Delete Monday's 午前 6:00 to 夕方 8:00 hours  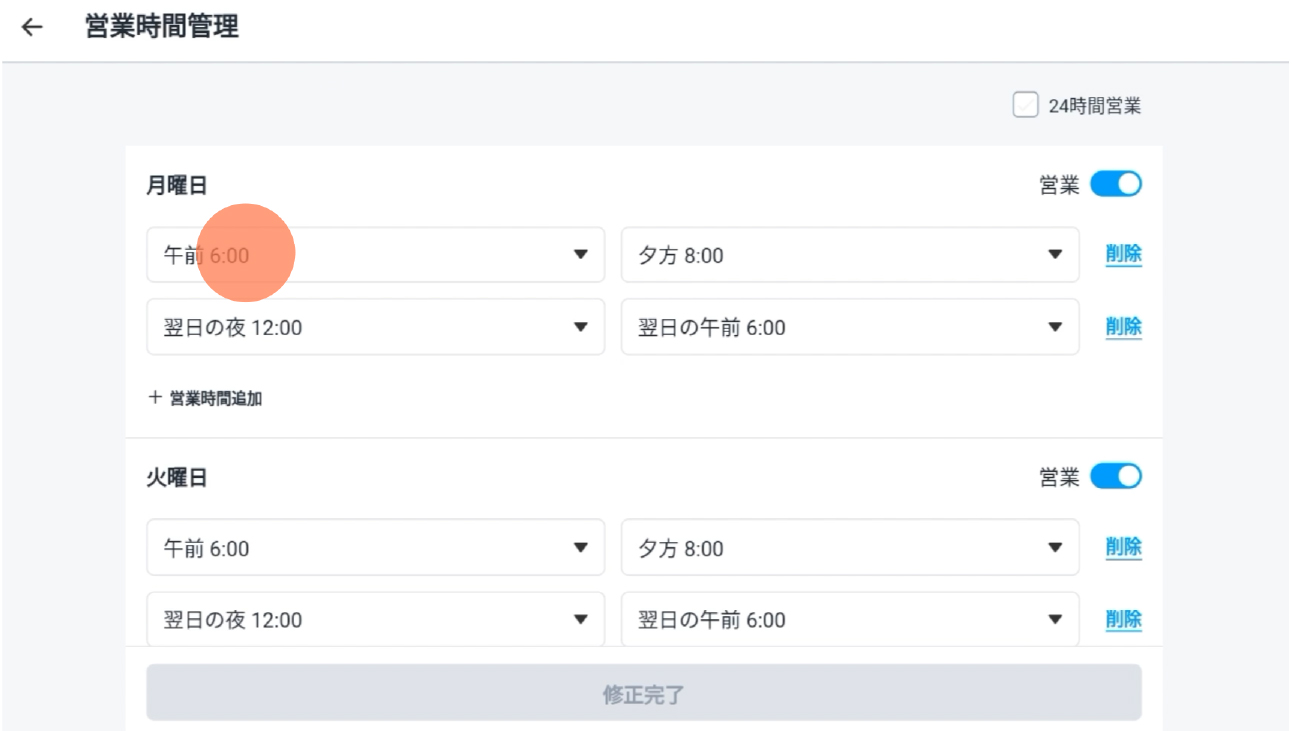[1123, 255]
